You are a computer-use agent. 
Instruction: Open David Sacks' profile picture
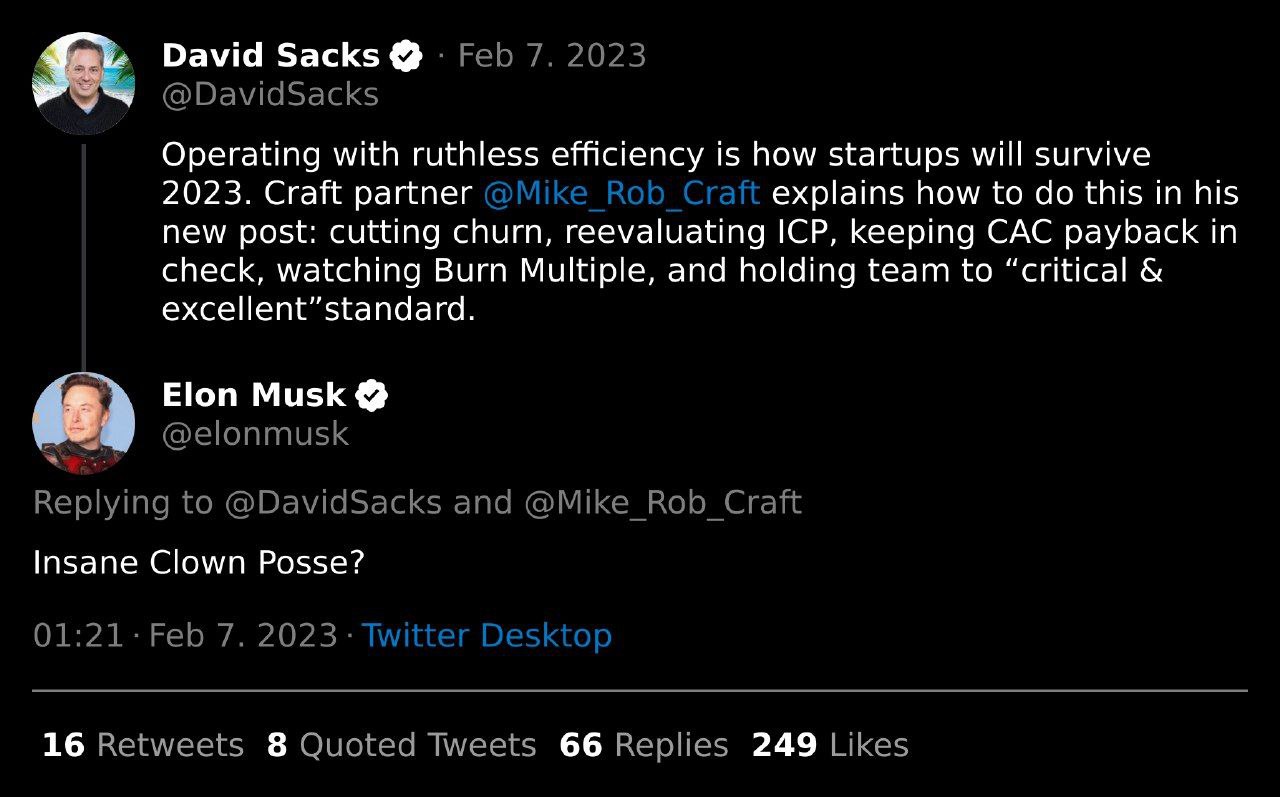coord(84,83)
